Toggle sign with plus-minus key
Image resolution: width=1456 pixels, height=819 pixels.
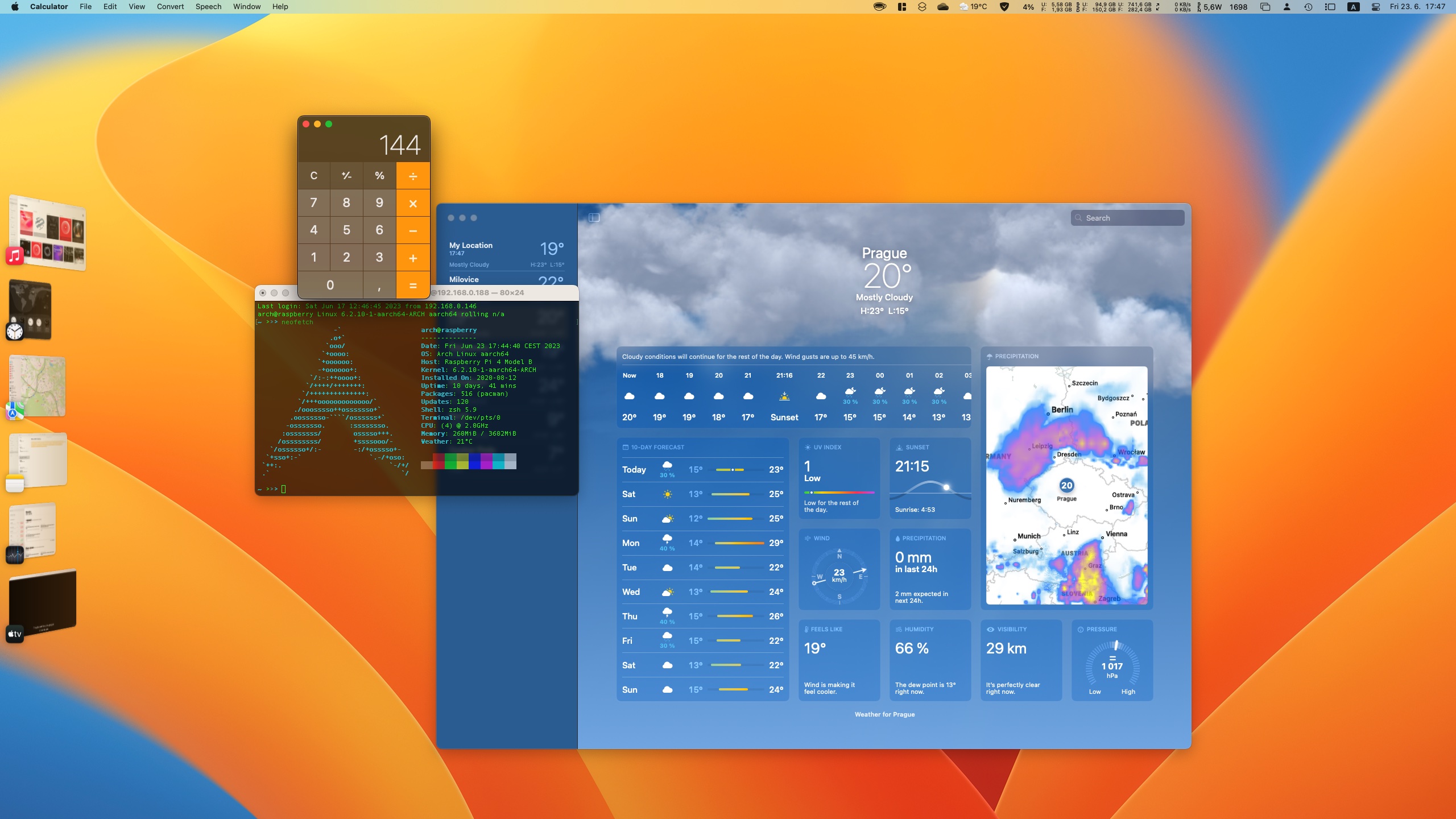[x=346, y=176]
